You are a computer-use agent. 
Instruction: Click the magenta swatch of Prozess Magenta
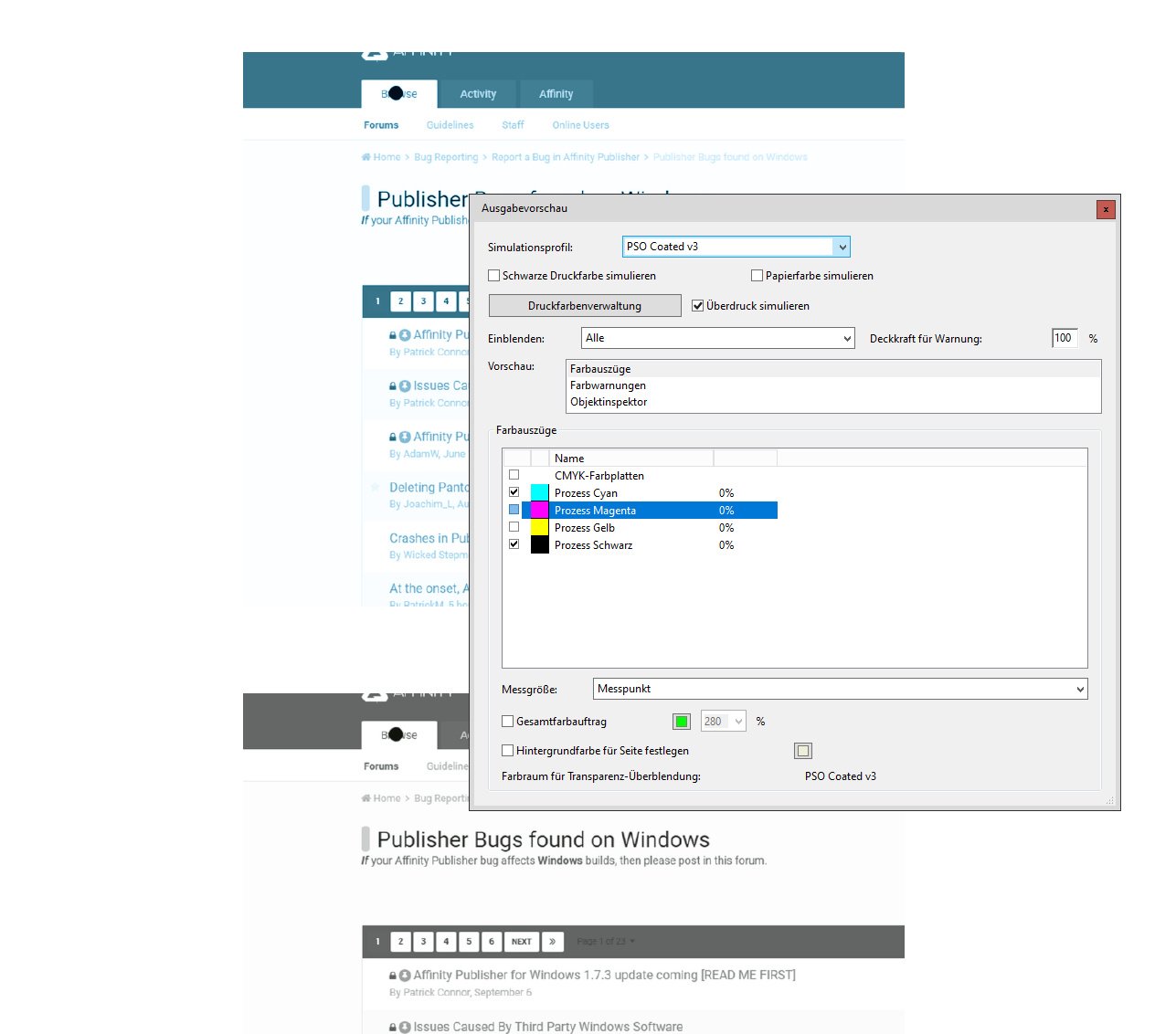pos(540,510)
